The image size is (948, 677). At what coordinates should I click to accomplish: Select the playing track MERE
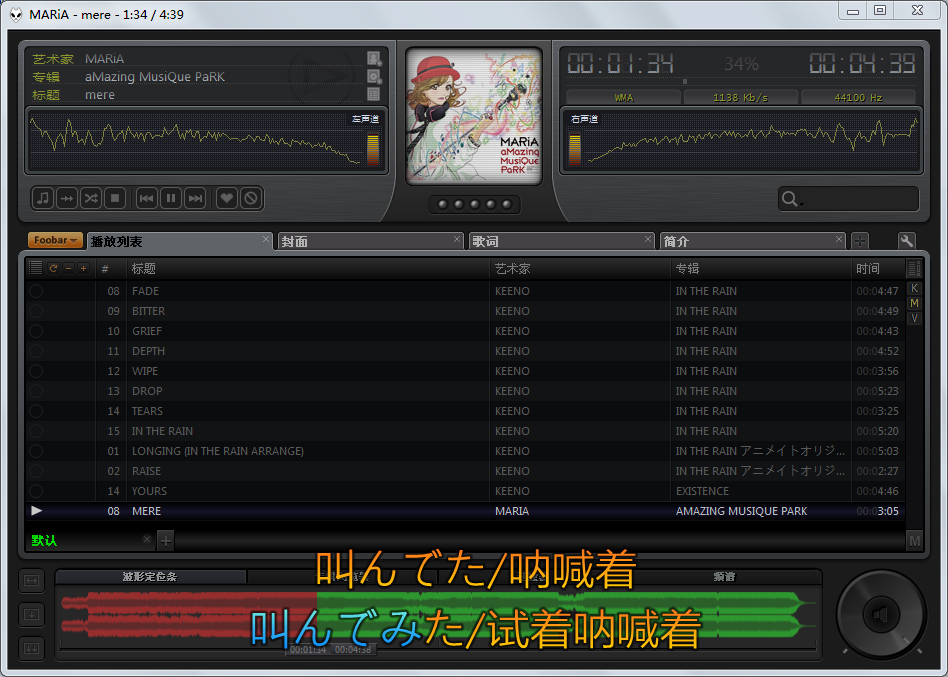[x=466, y=511]
